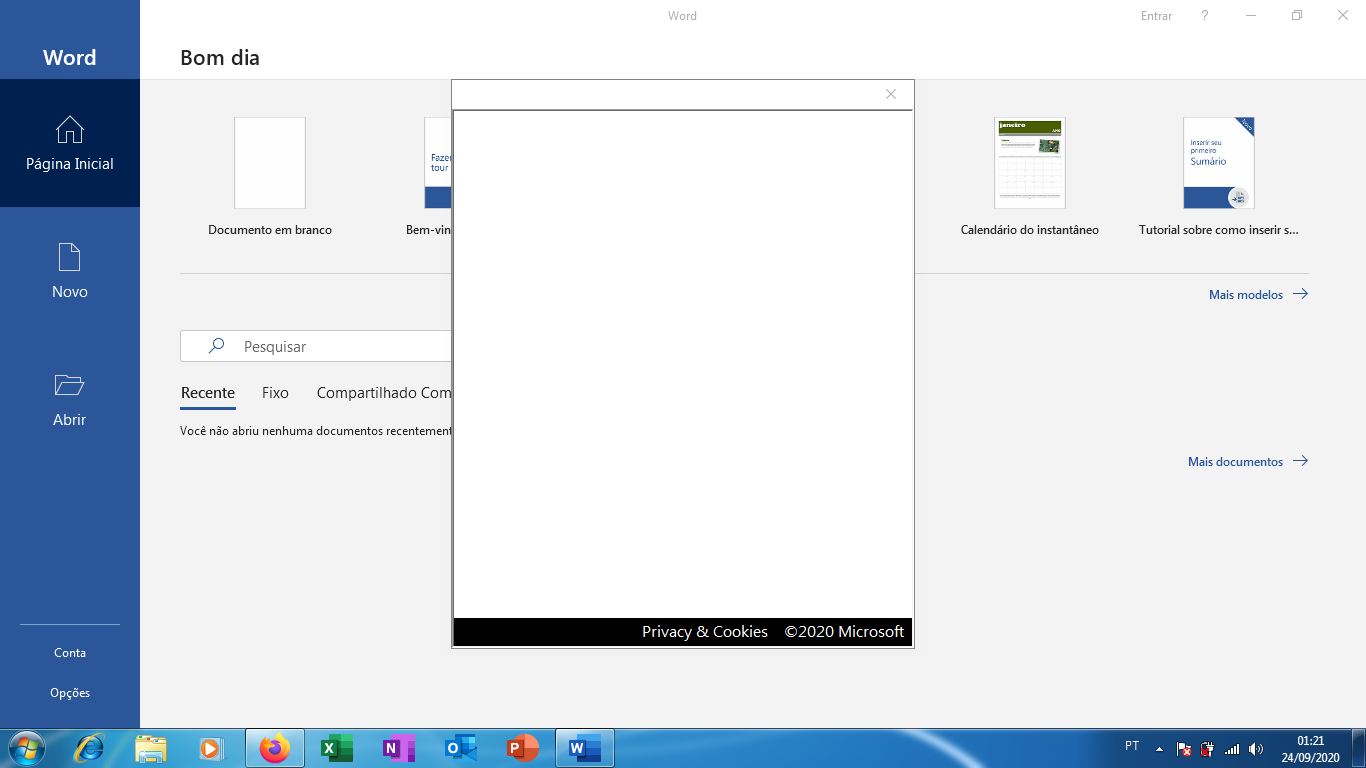Open the Windows Start menu
Image resolution: width=1366 pixels, height=768 pixels.
pos(25,748)
